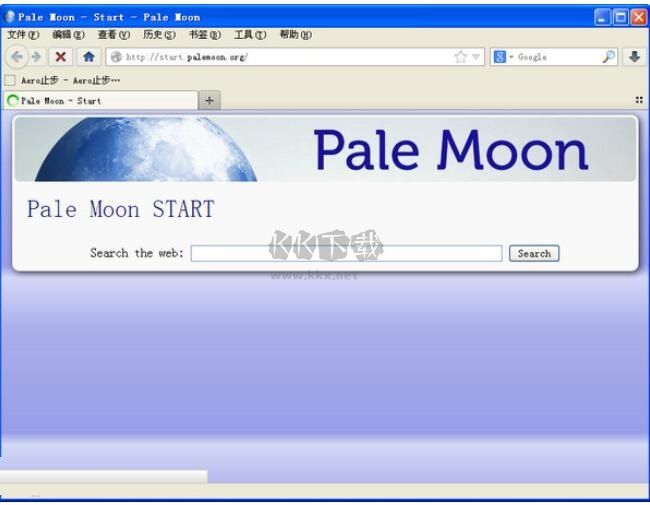Viewport: 650px width, 505px height.
Task: Open the tab groups grid icon
Action: pyautogui.click(x=639, y=100)
